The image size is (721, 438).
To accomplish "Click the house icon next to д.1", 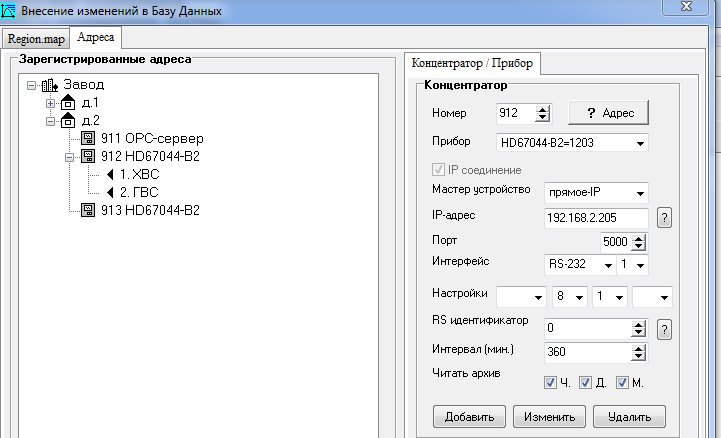I will (x=68, y=103).
